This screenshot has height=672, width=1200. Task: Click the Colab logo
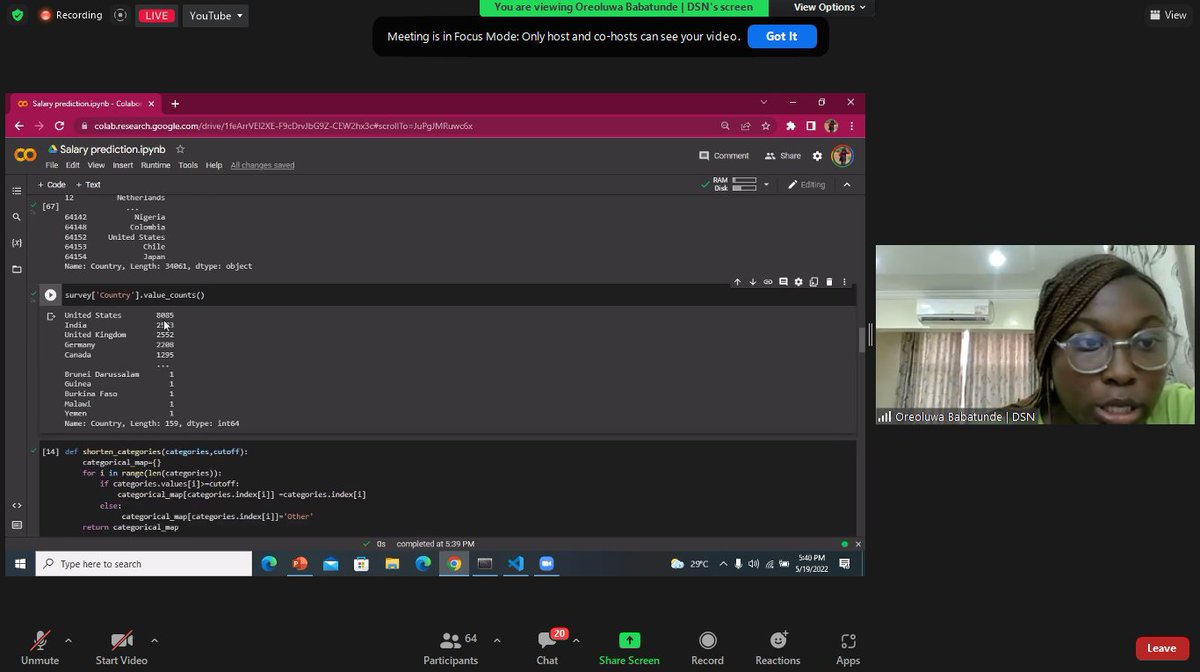coord(25,155)
